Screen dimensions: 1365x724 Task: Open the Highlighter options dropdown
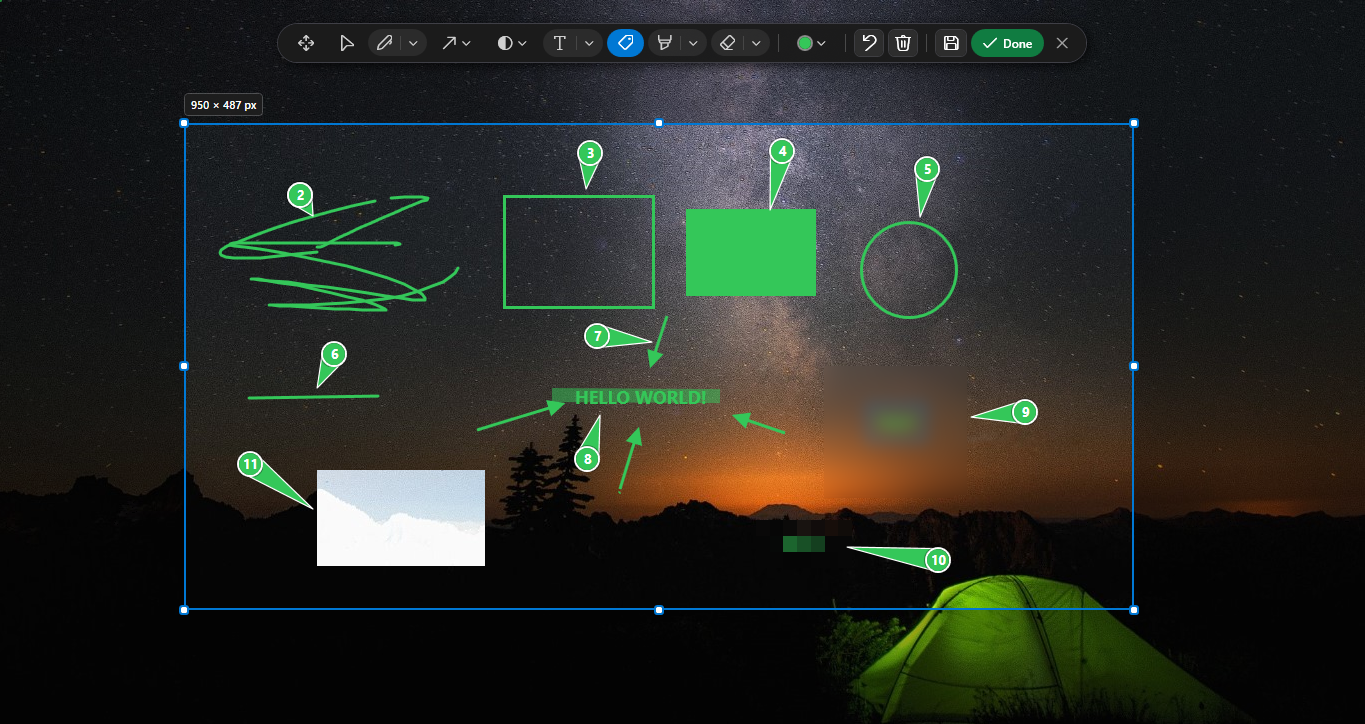(693, 43)
